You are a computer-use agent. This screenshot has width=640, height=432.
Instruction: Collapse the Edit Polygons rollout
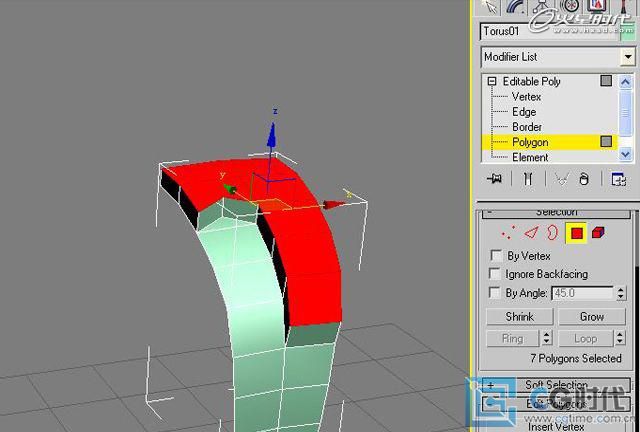[x=556, y=404]
